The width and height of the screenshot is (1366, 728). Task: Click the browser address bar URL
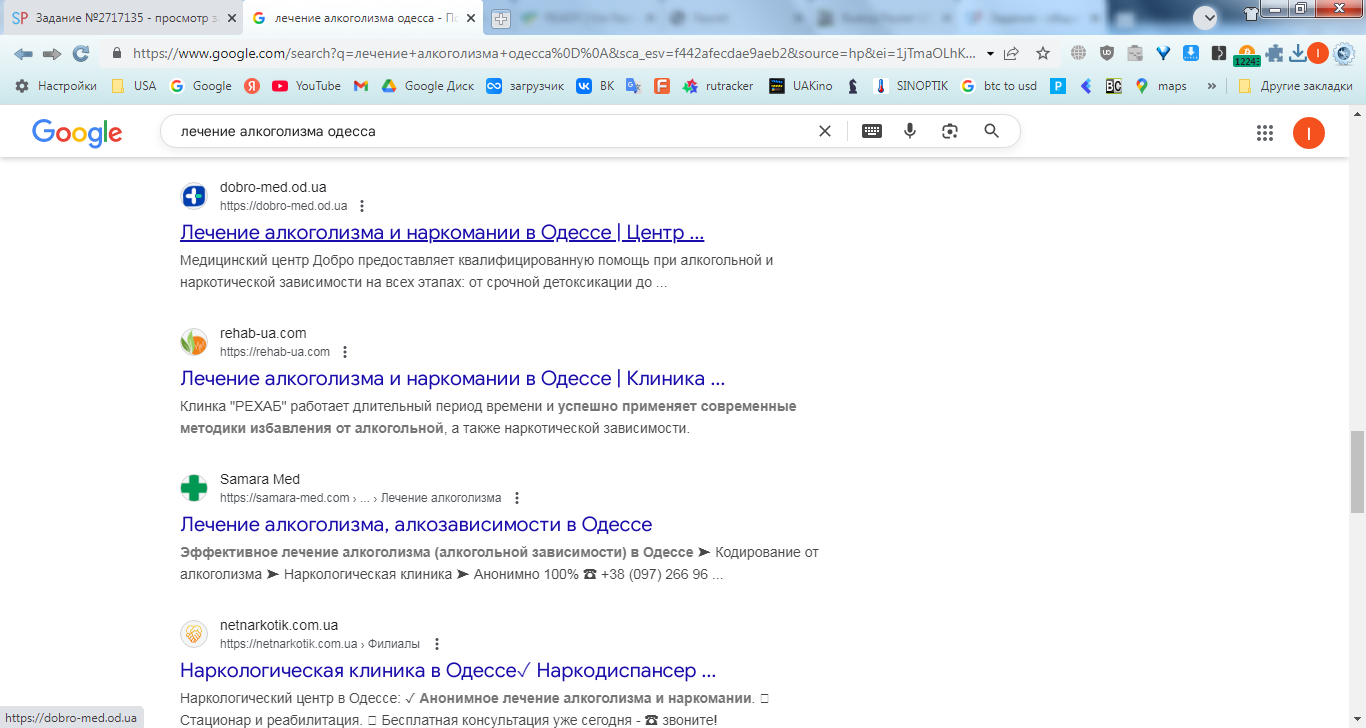(554, 54)
